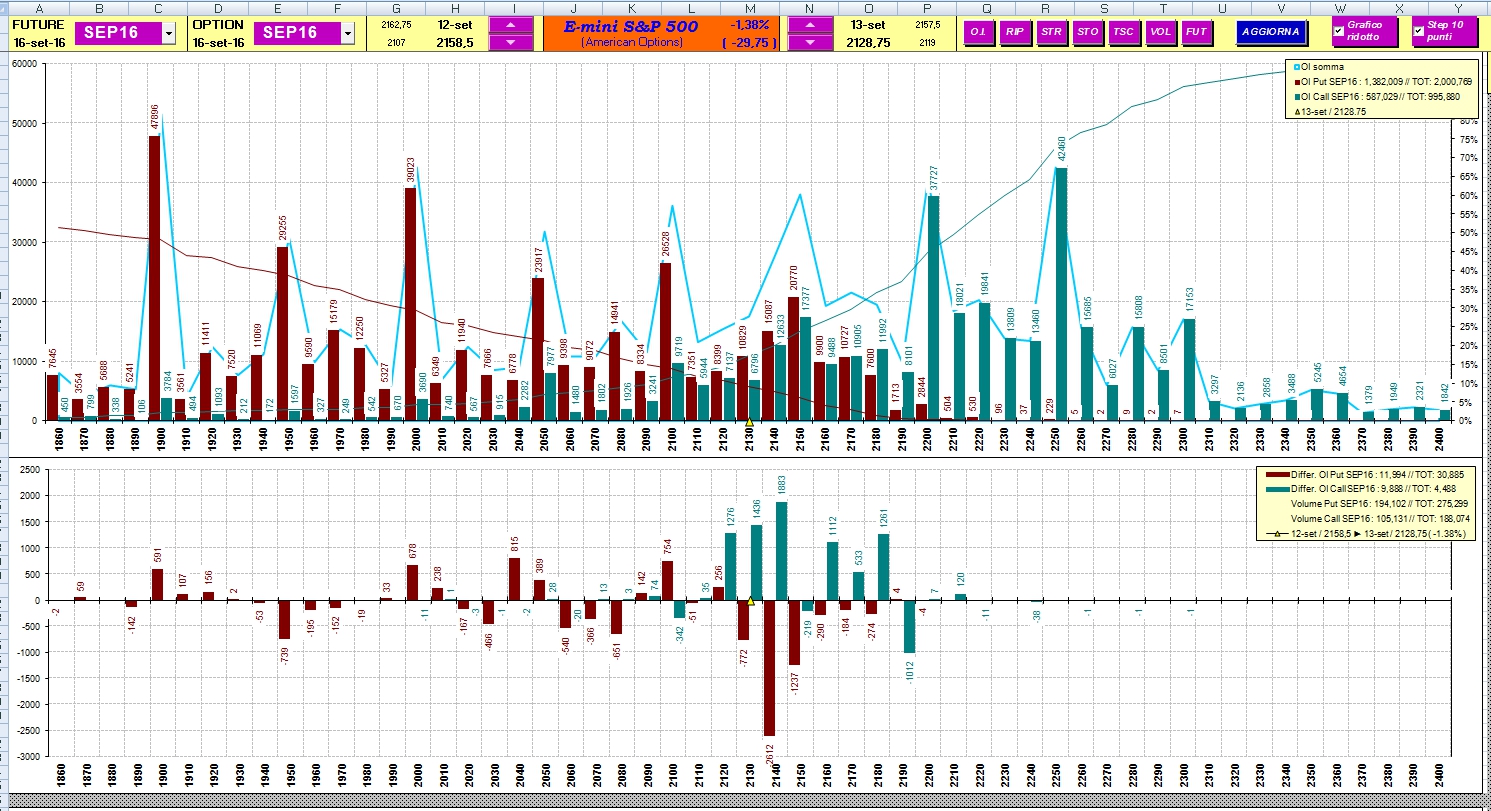Select column header H
The image size is (1491, 811).
tap(456, 8)
